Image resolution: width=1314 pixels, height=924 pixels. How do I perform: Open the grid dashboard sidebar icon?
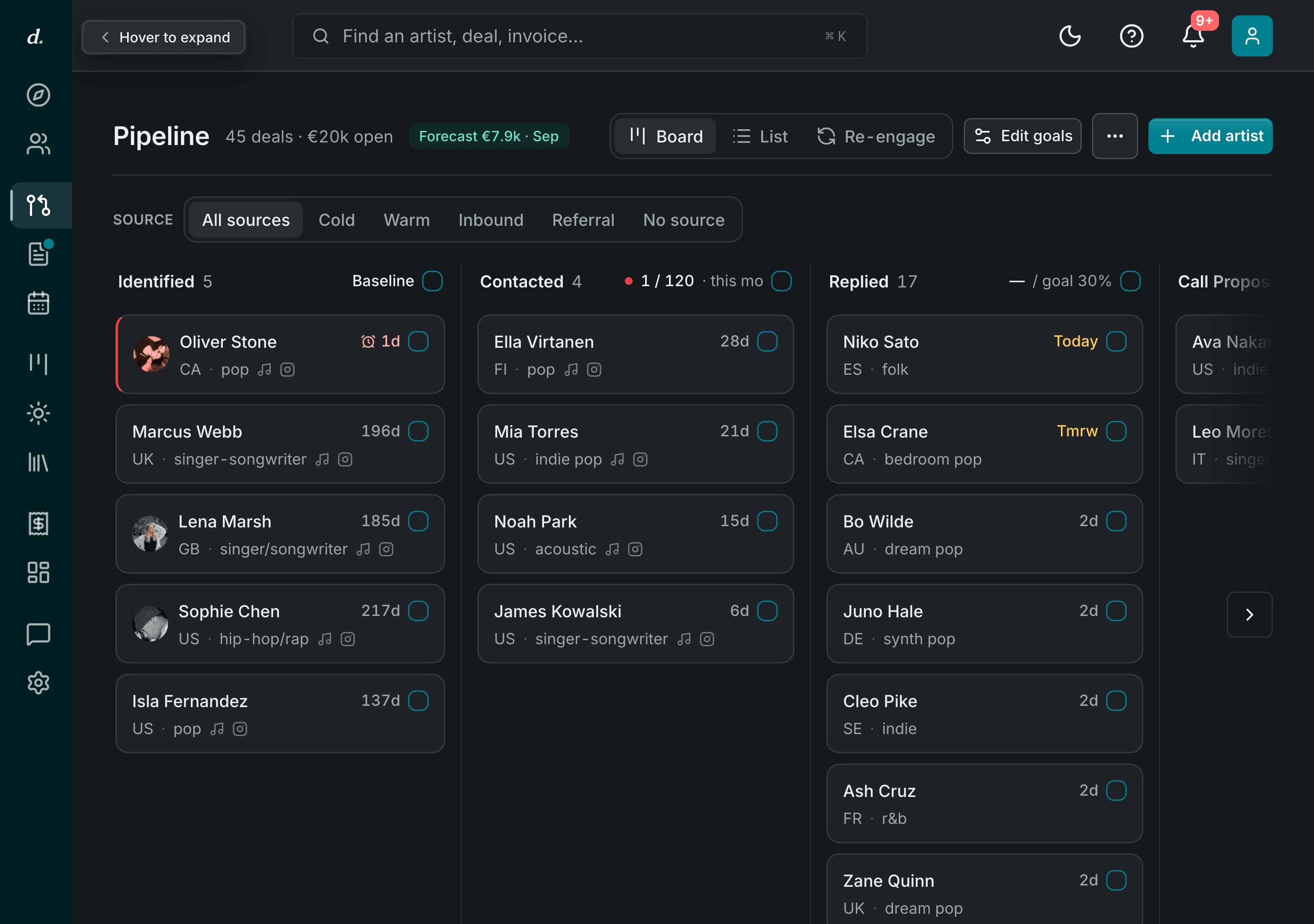(x=38, y=572)
